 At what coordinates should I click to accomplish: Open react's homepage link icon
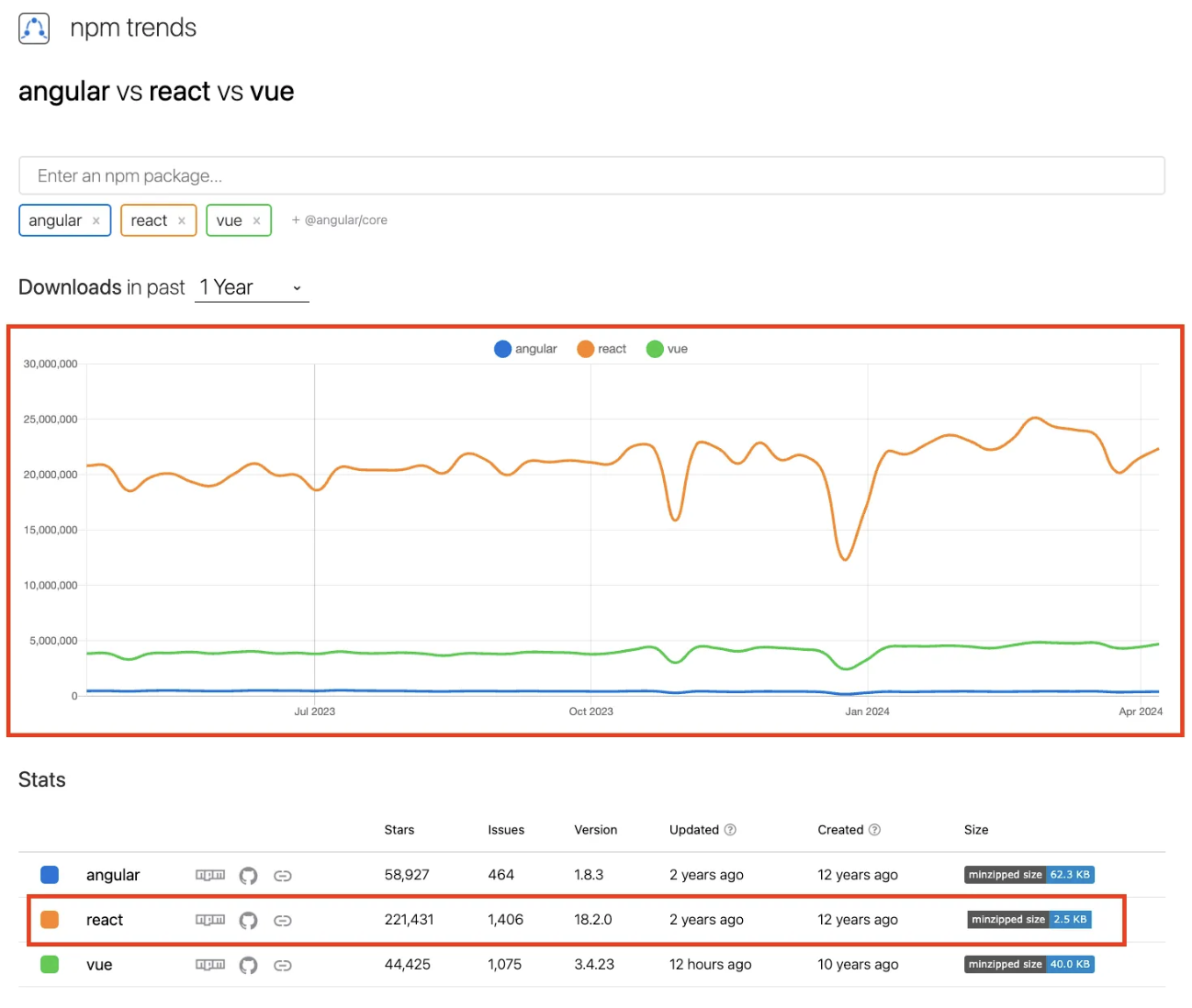tap(283, 920)
